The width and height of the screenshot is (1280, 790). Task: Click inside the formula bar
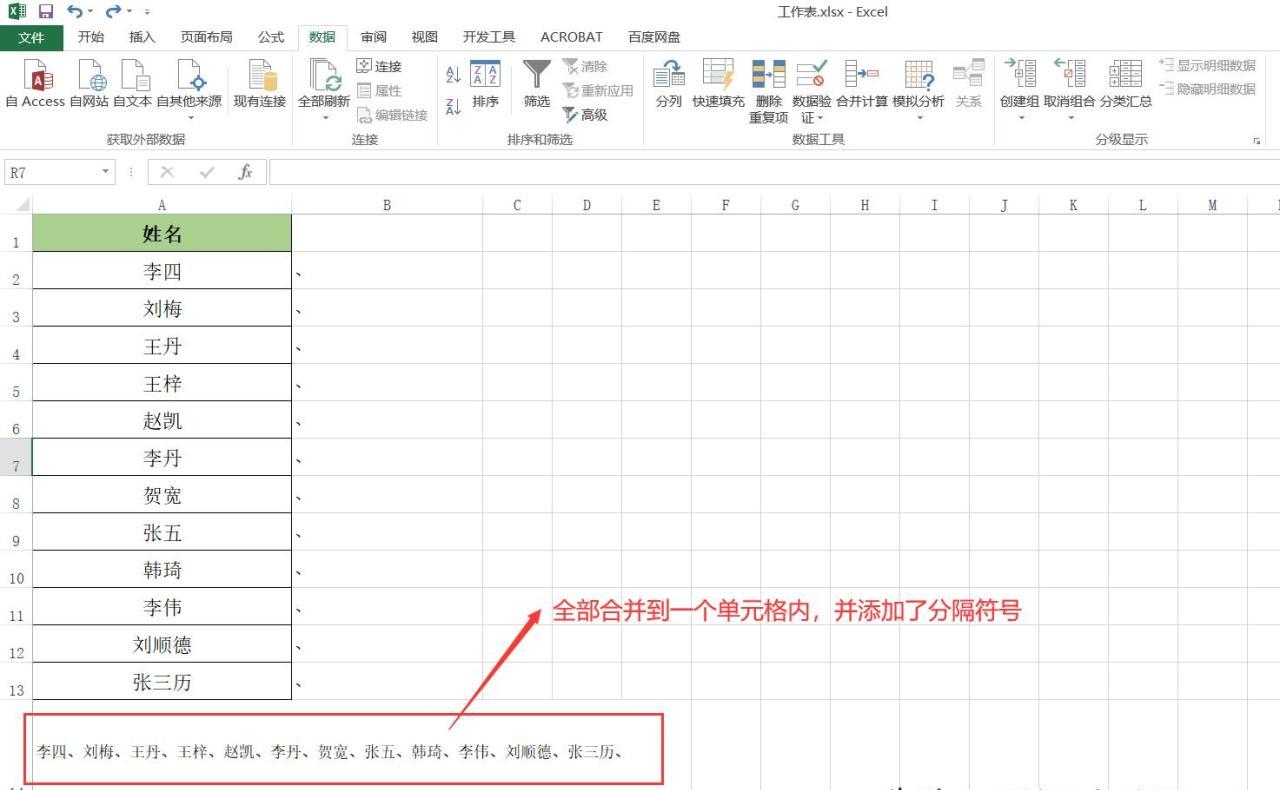pyautogui.click(x=774, y=173)
